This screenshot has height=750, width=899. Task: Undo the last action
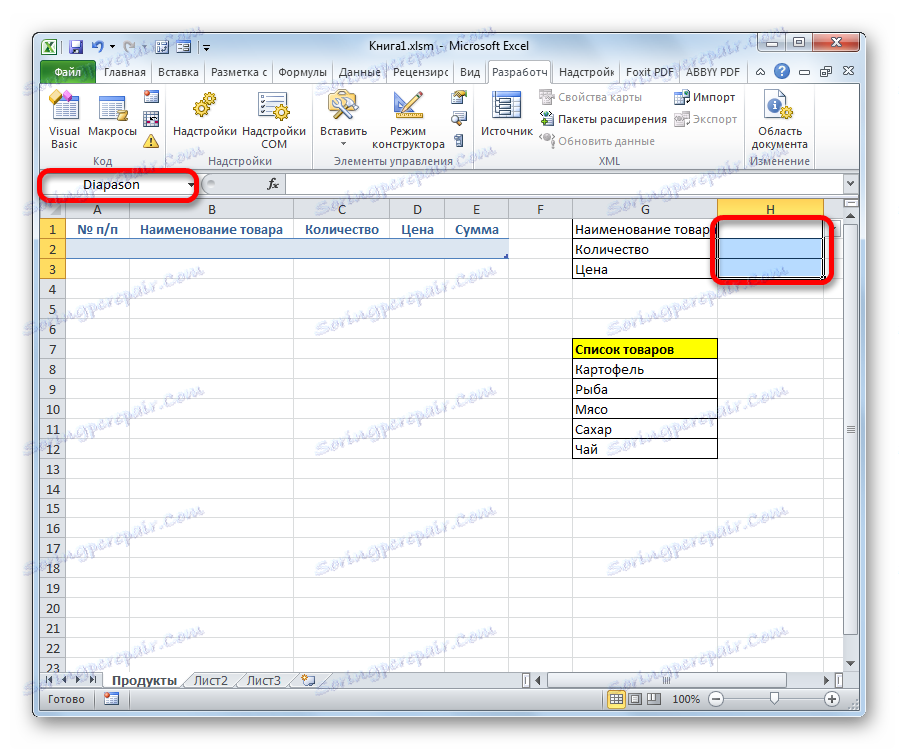[x=98, y=46]
